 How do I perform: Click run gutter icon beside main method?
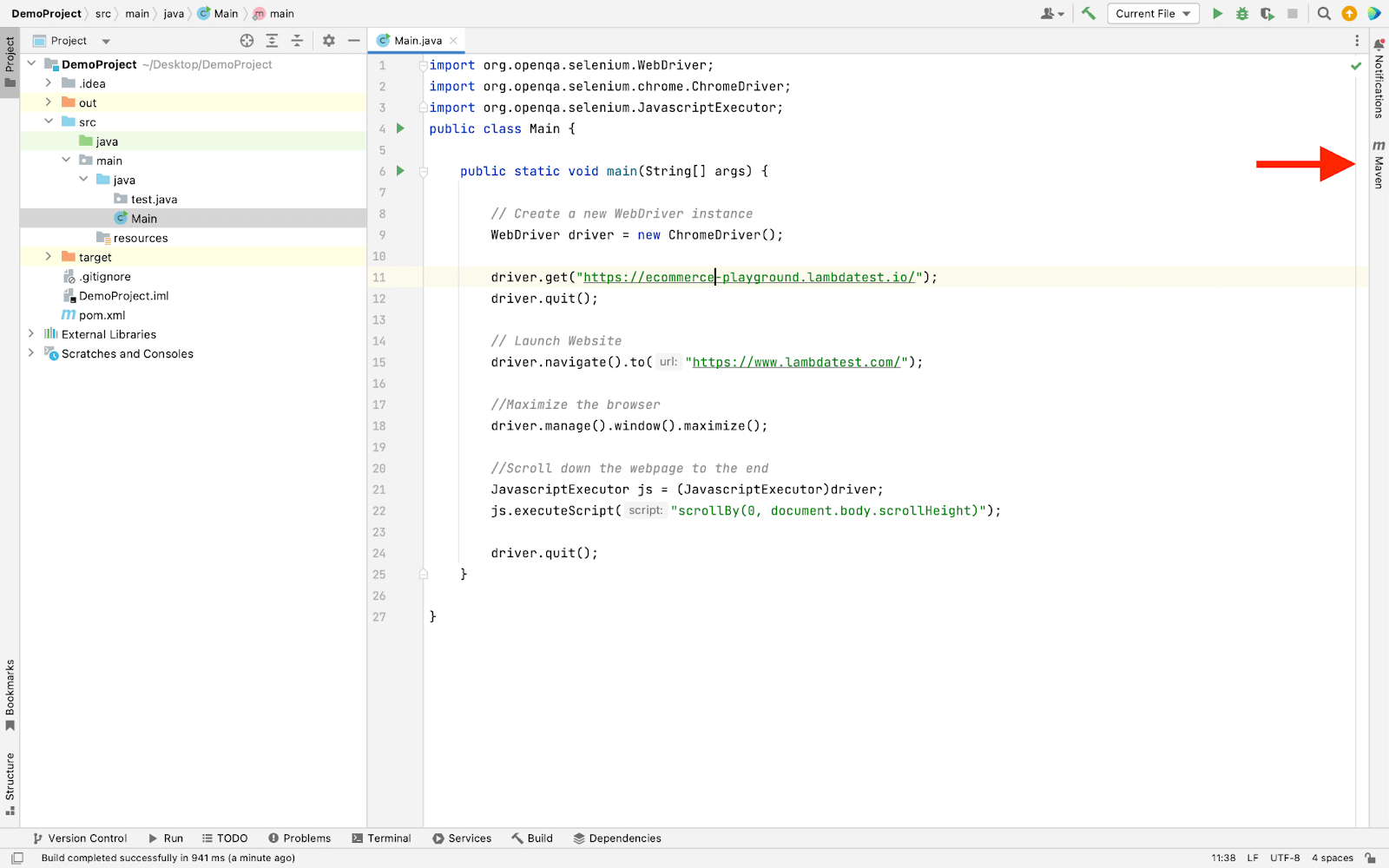(400, 171)
